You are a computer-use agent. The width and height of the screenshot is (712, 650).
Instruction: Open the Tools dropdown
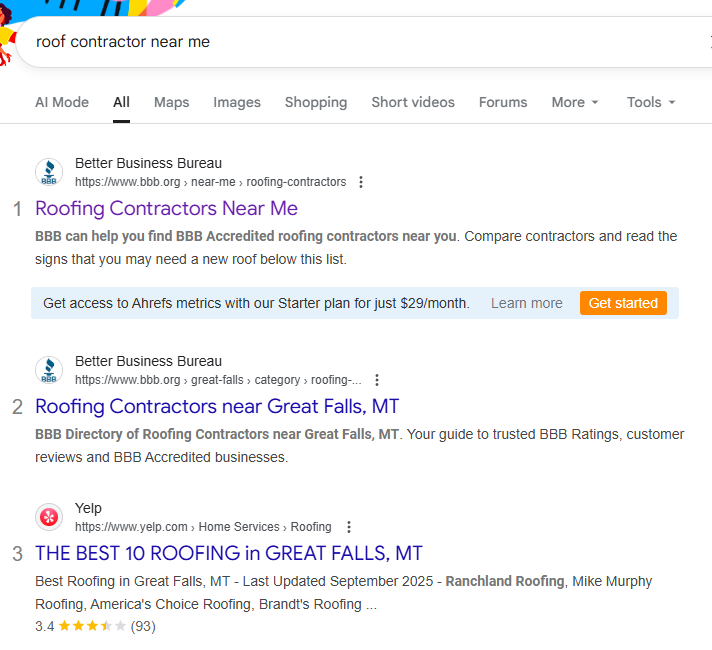(x=651, y=102)
